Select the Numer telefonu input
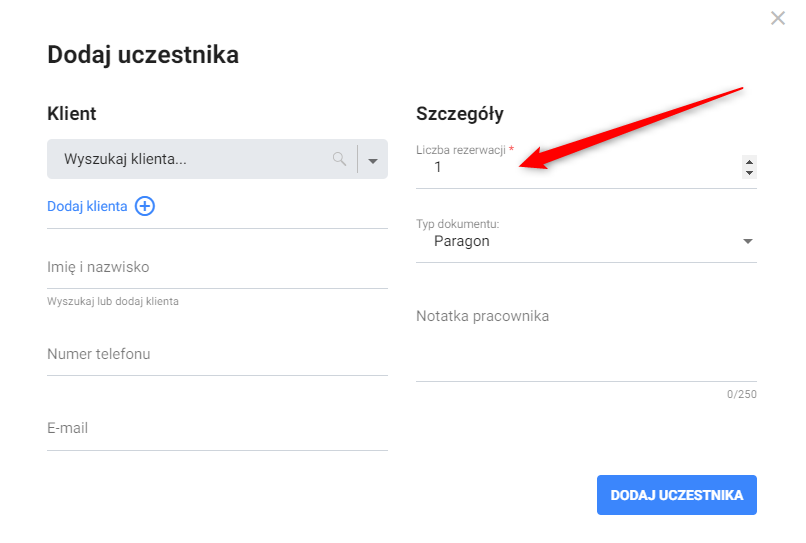Image resolution: width=806 pixels, height=543 pixels. pos(216,355)
